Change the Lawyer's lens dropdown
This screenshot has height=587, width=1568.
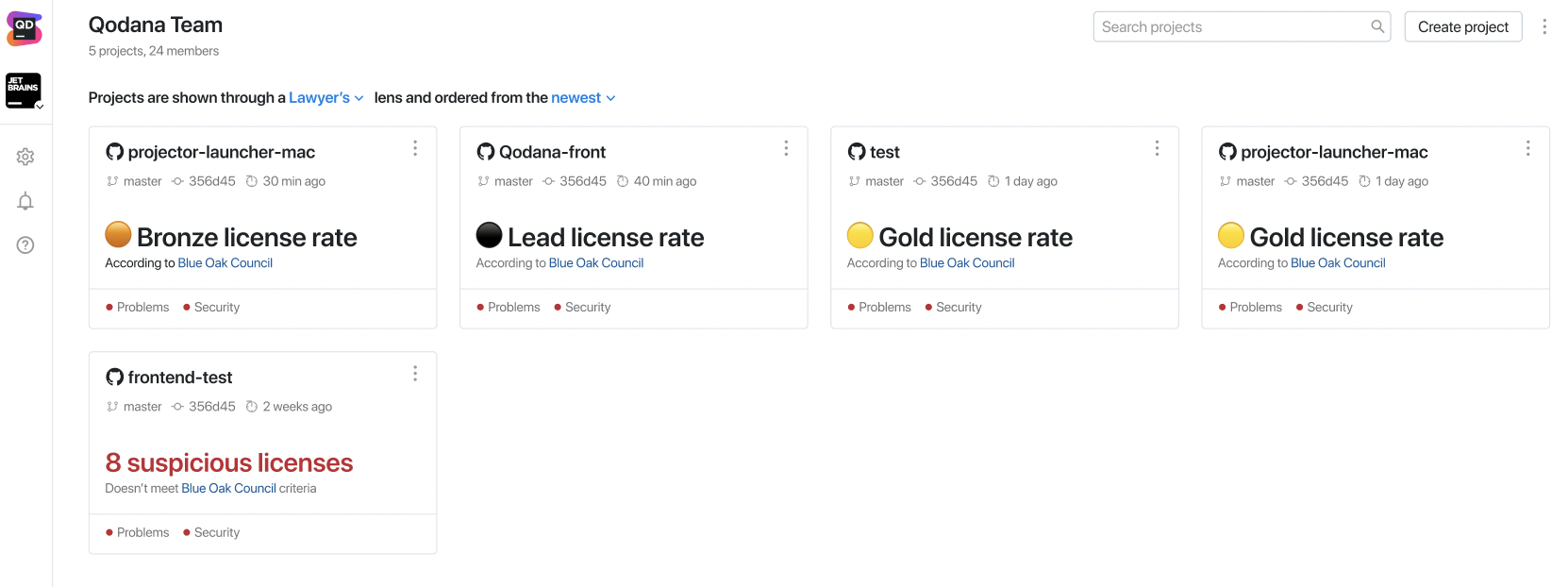326,98
